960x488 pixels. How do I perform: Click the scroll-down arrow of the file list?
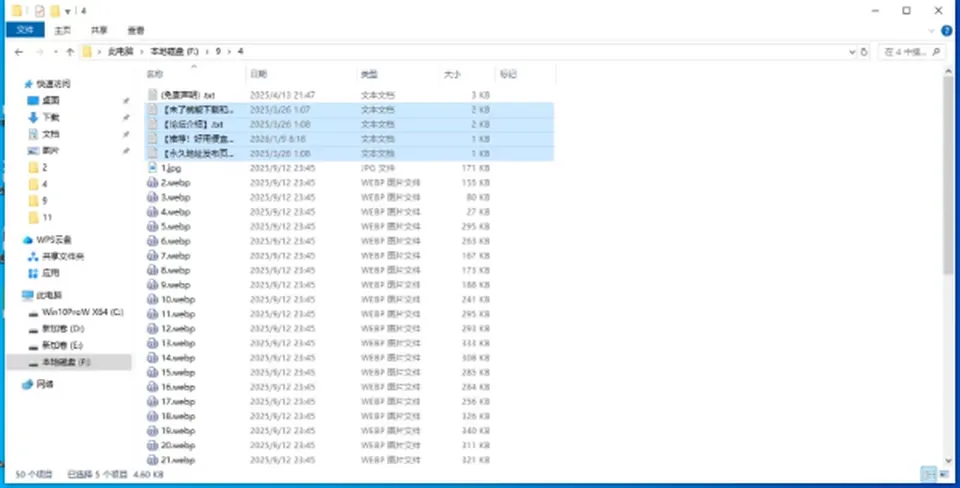point(948,460)
